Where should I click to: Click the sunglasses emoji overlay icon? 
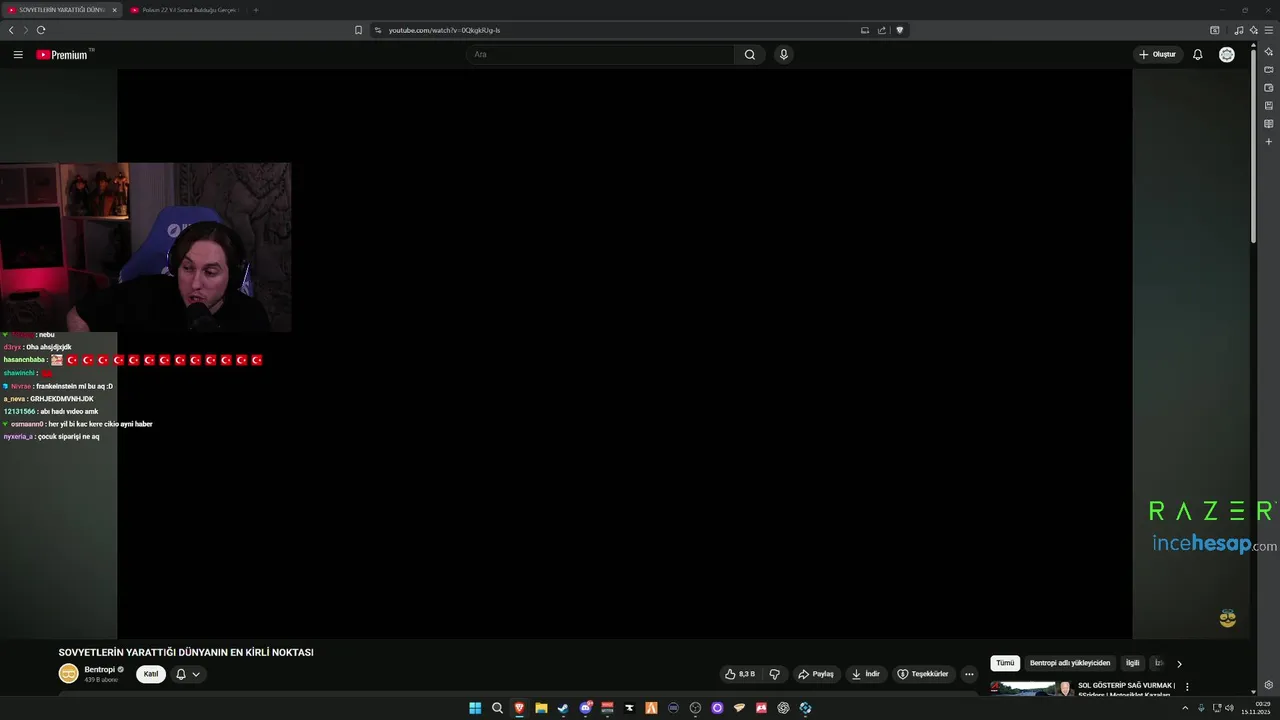click(x=1228, y=618)
